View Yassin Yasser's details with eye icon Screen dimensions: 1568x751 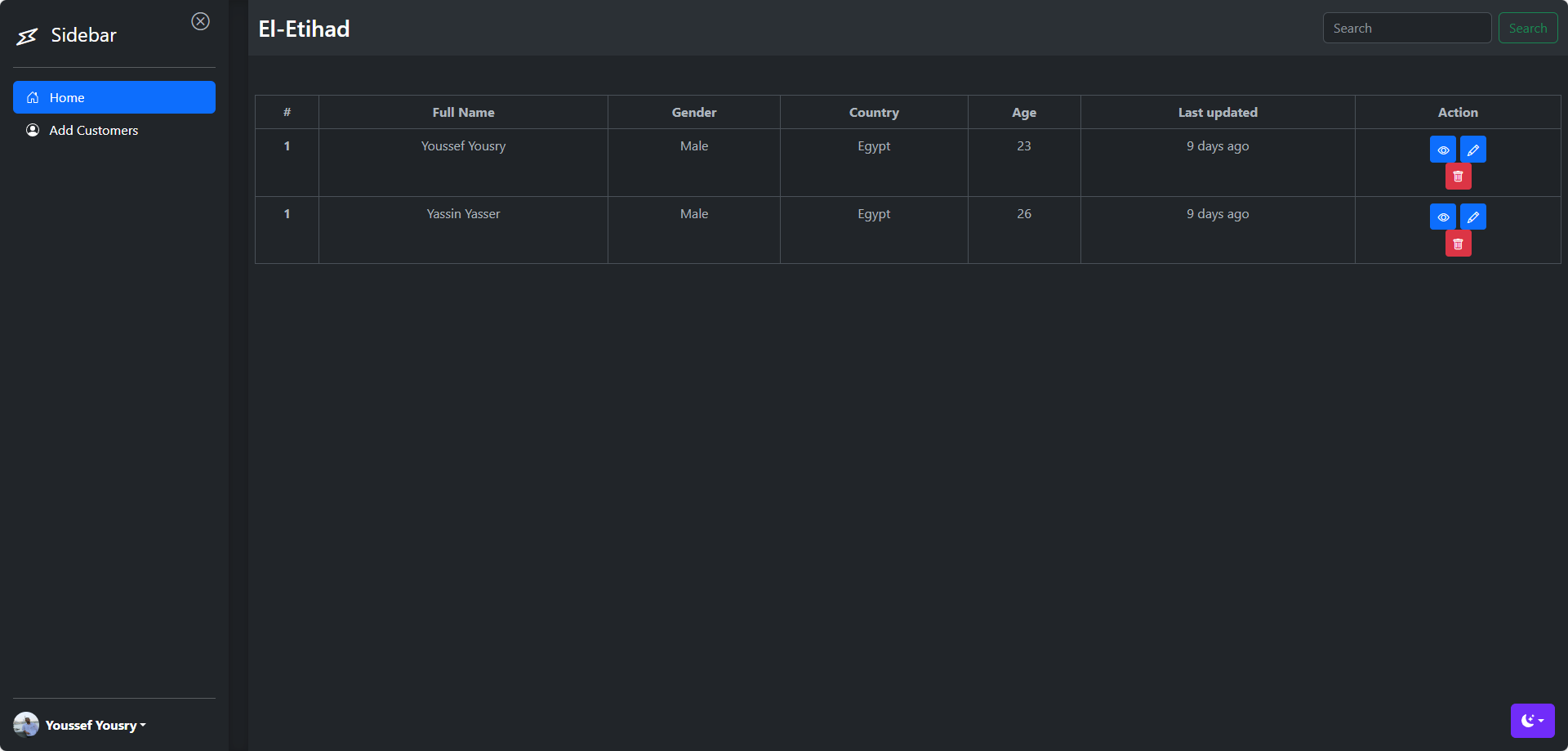click(1443, 217)
